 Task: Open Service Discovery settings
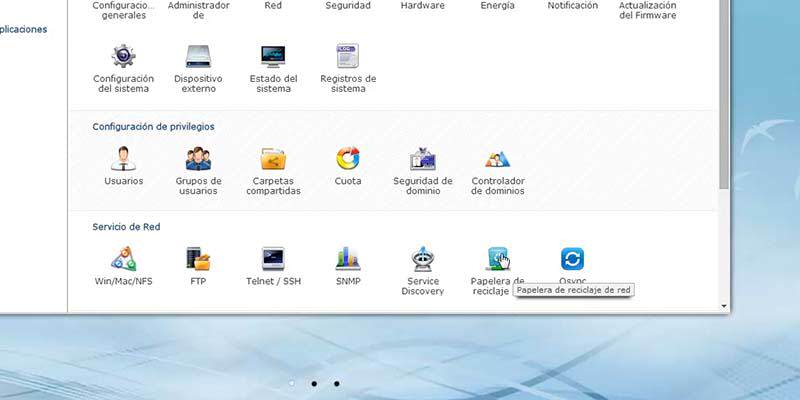(x=422, y=259)
